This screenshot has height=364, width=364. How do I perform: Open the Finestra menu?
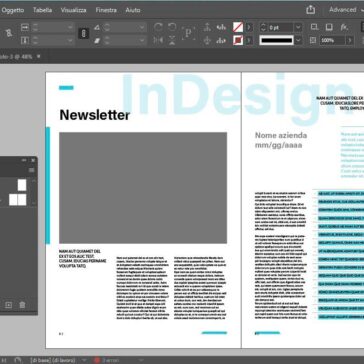[x=106, y=10]
